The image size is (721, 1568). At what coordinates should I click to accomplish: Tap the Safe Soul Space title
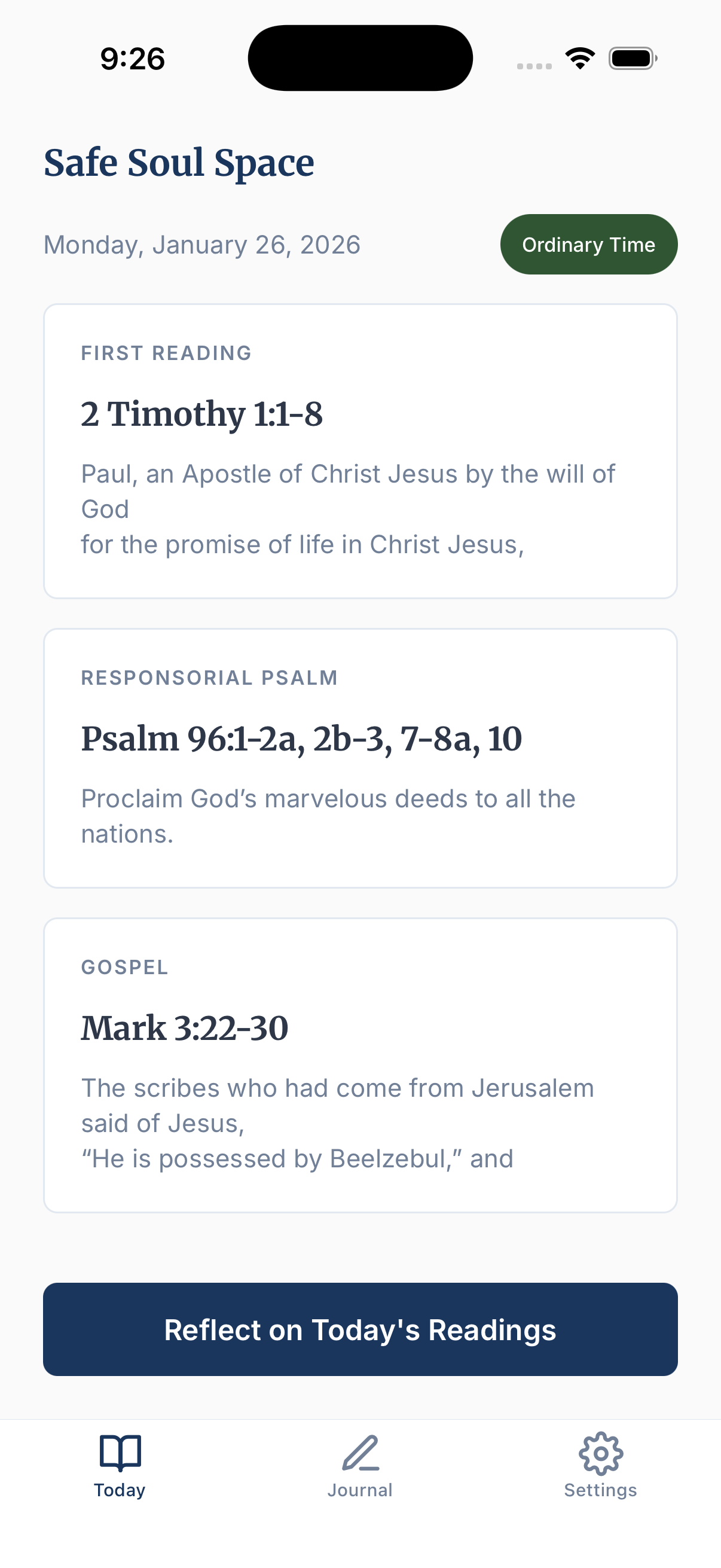point(179,163)
